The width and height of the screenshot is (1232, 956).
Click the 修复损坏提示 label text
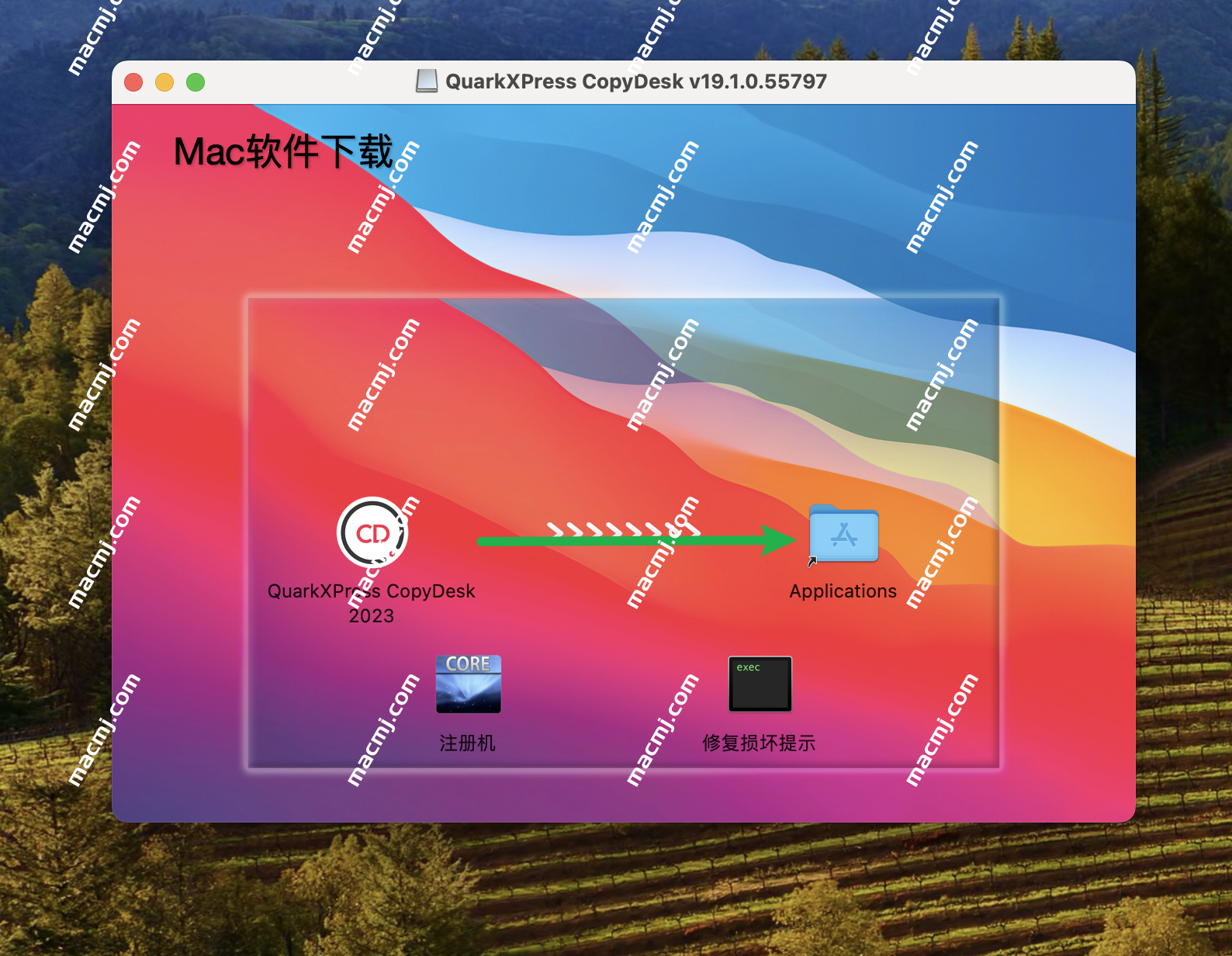tap(760, 743)
